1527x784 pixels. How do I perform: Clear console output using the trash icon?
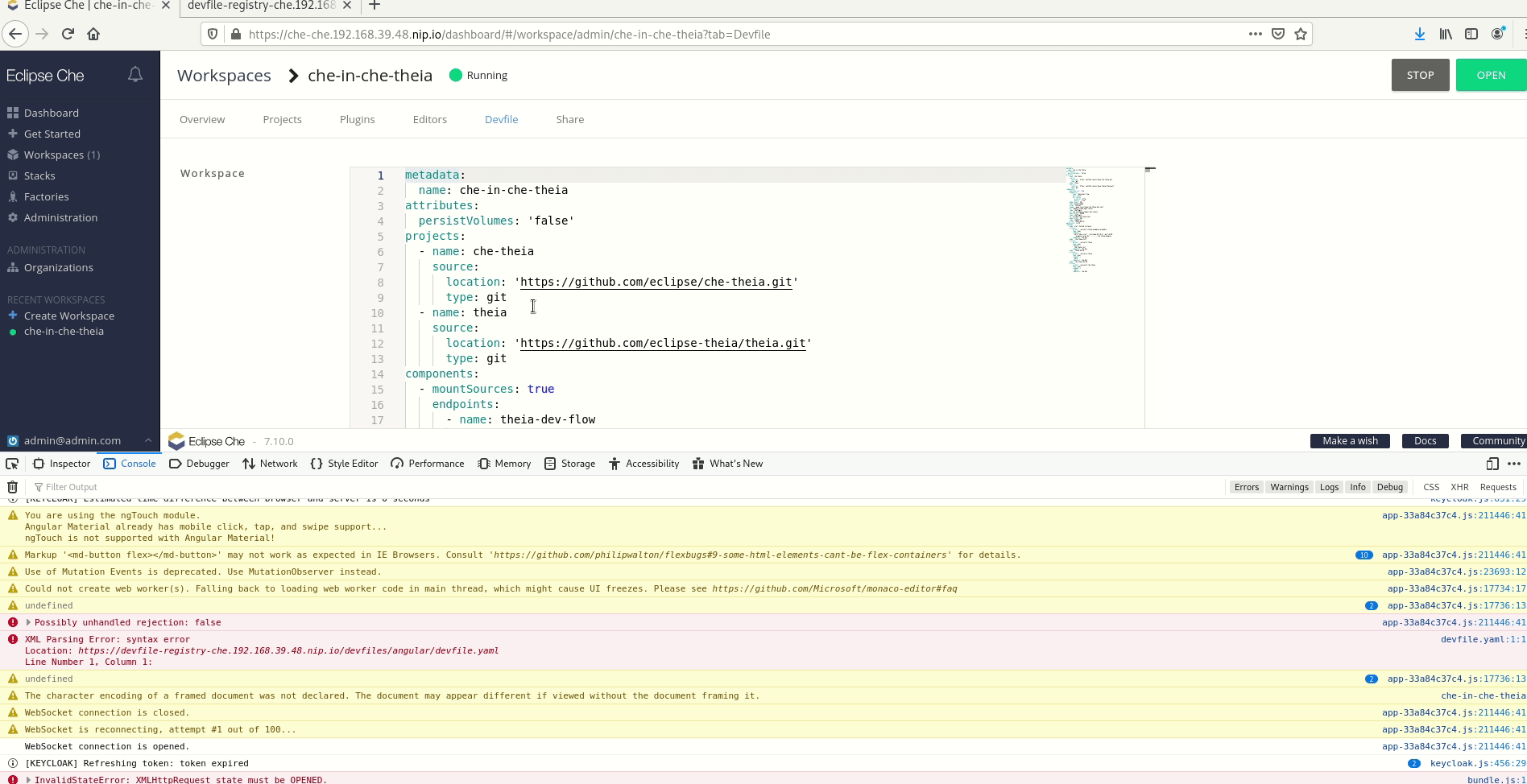pos(12,486)
